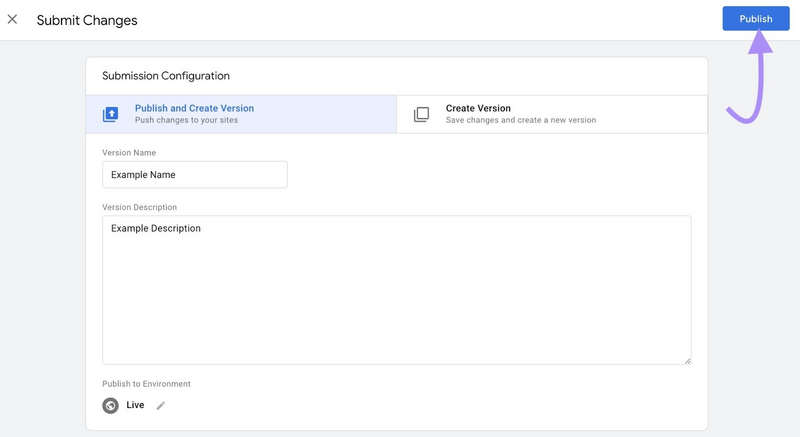800x437 pixels.
Task: Close the Submit Changes panel
Action: pyautogui.click(x=13, y=19)
